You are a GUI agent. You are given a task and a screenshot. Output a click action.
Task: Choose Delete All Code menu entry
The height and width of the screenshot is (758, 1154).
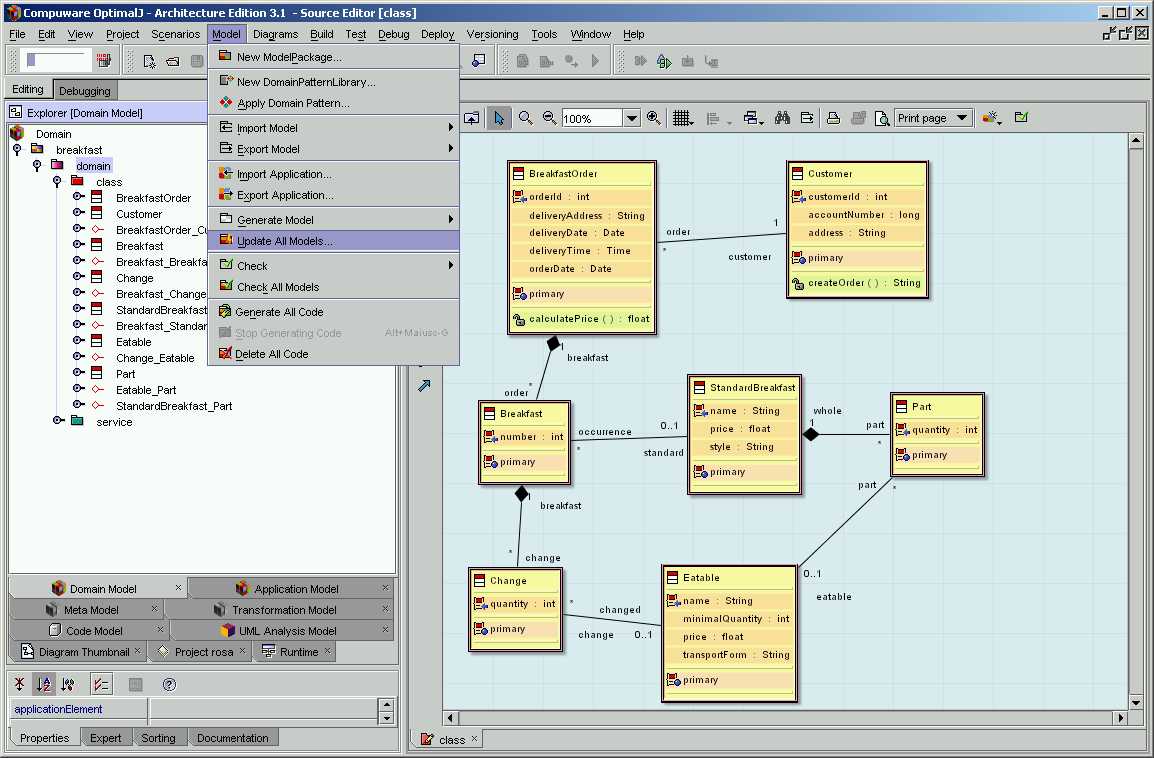(x=334, y=354)
